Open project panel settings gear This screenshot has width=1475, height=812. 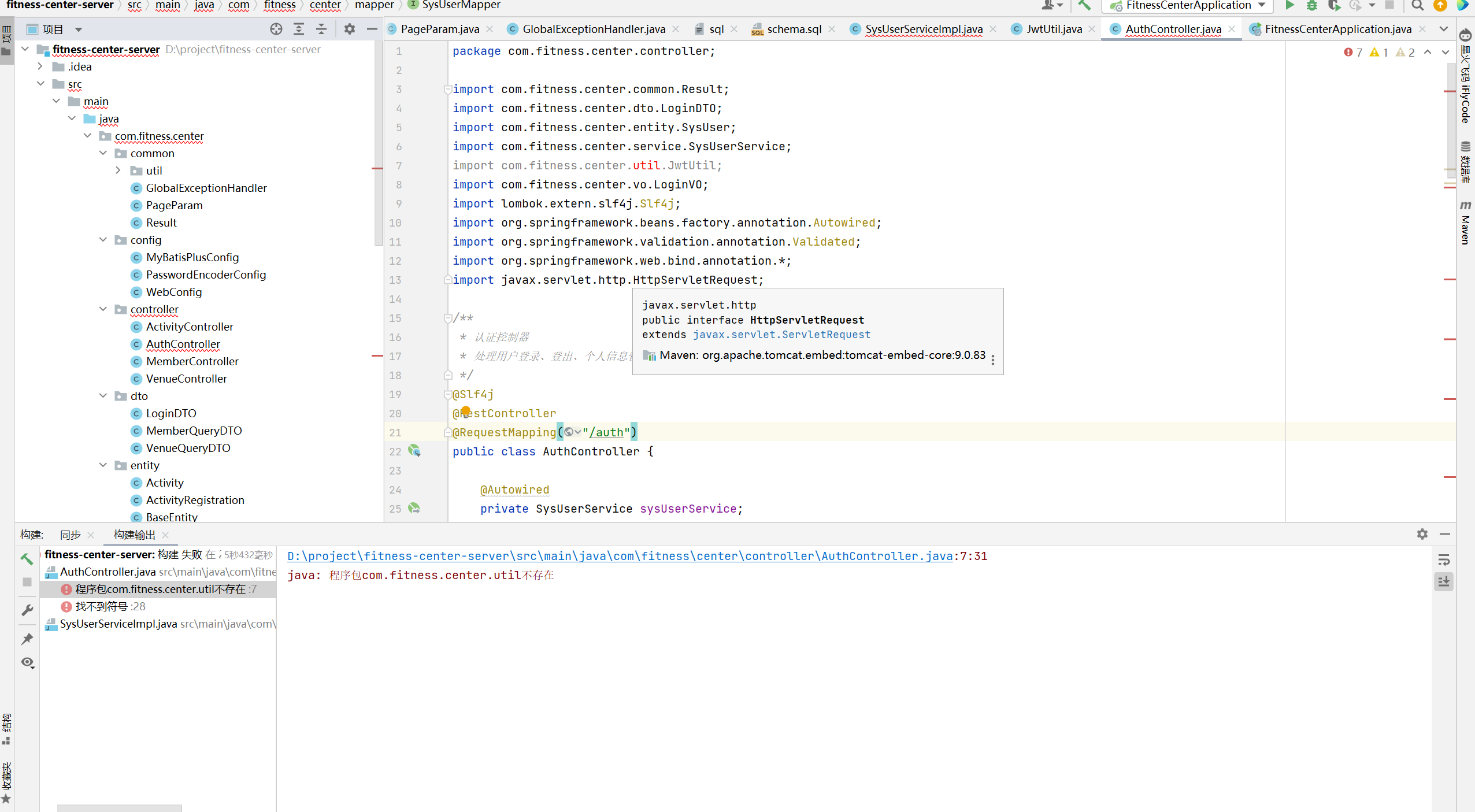350,29
